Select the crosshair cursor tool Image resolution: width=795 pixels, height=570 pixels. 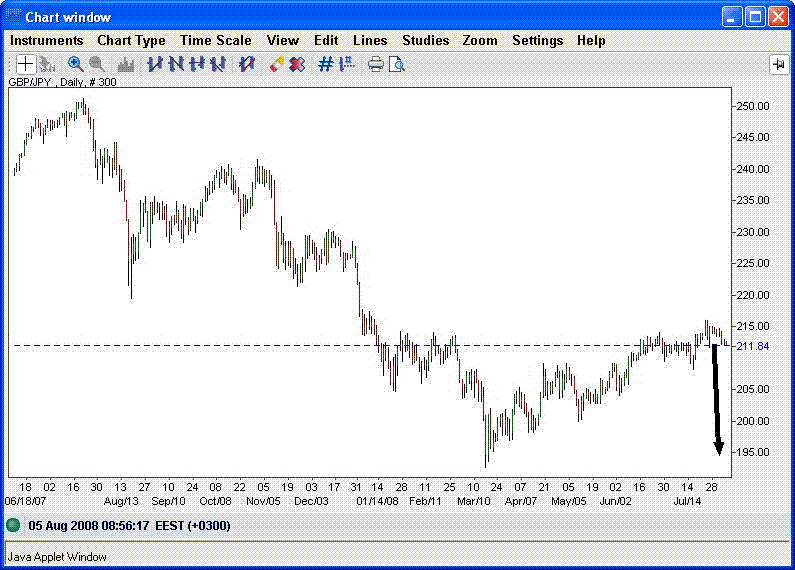point(25,64)
